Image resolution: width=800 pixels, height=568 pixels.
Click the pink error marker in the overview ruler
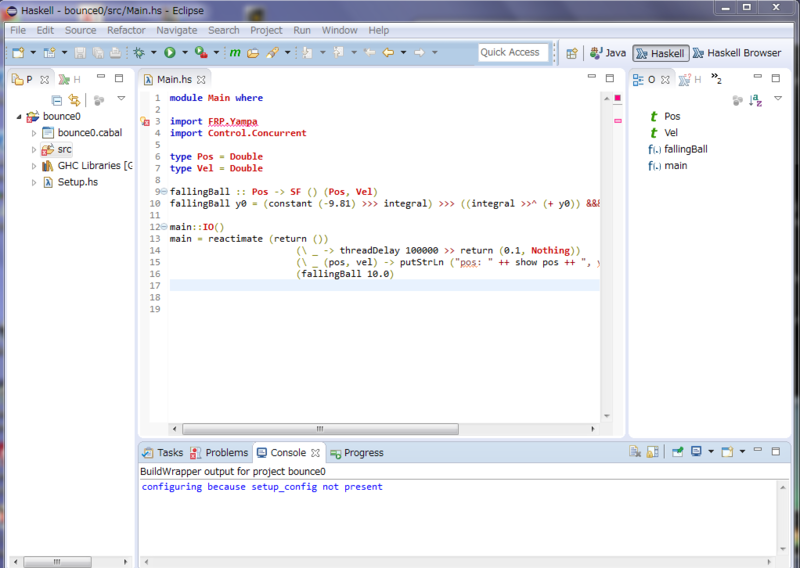coord(618,121)
